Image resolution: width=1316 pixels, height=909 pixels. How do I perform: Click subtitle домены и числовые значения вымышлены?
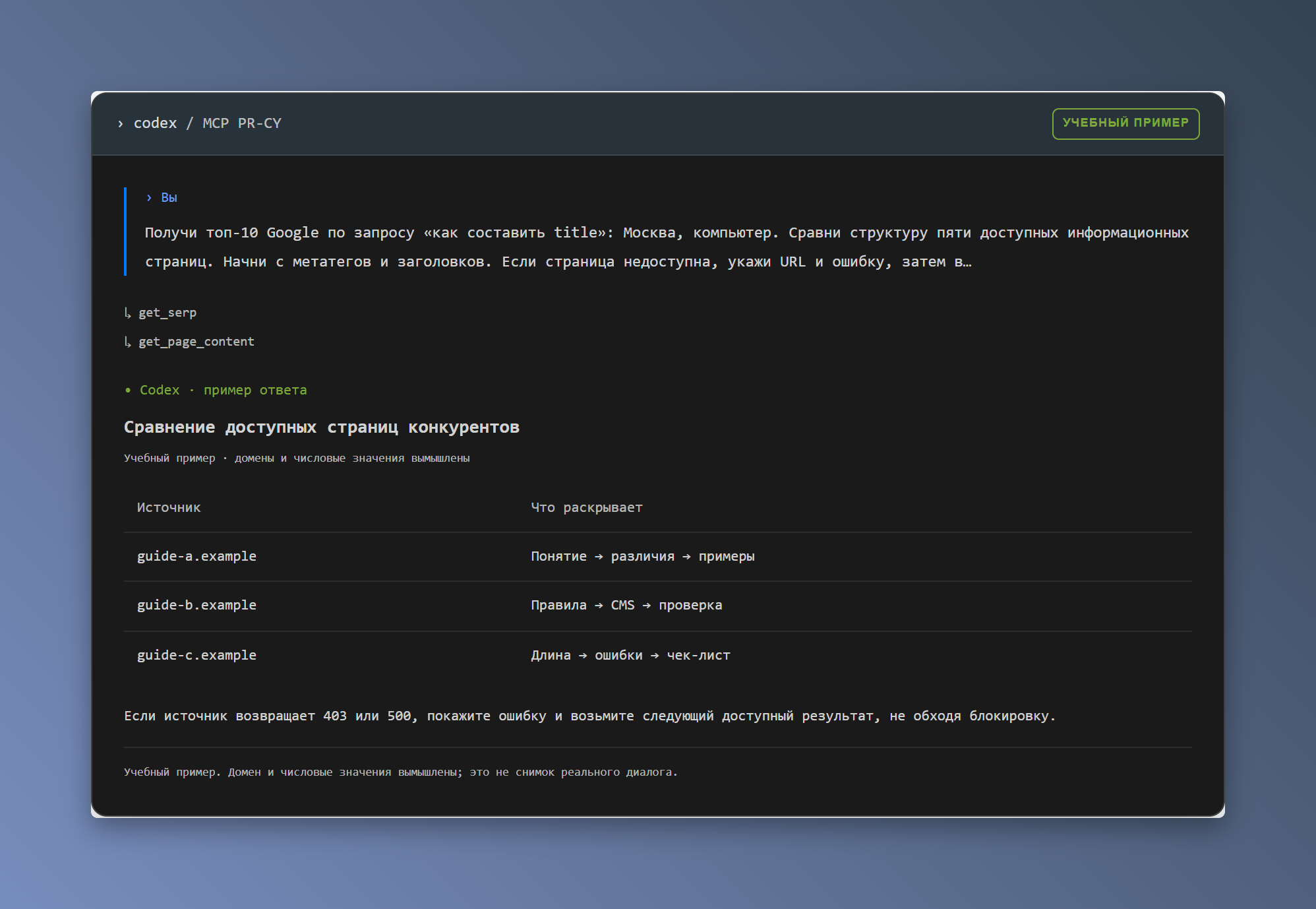(x=352, y=458)
